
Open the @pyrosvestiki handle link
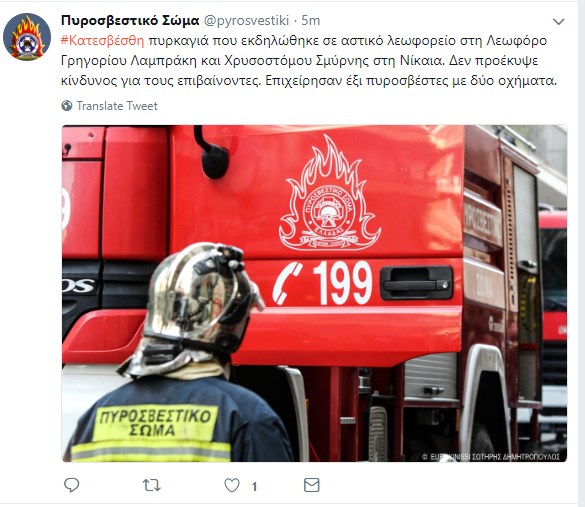246,21
